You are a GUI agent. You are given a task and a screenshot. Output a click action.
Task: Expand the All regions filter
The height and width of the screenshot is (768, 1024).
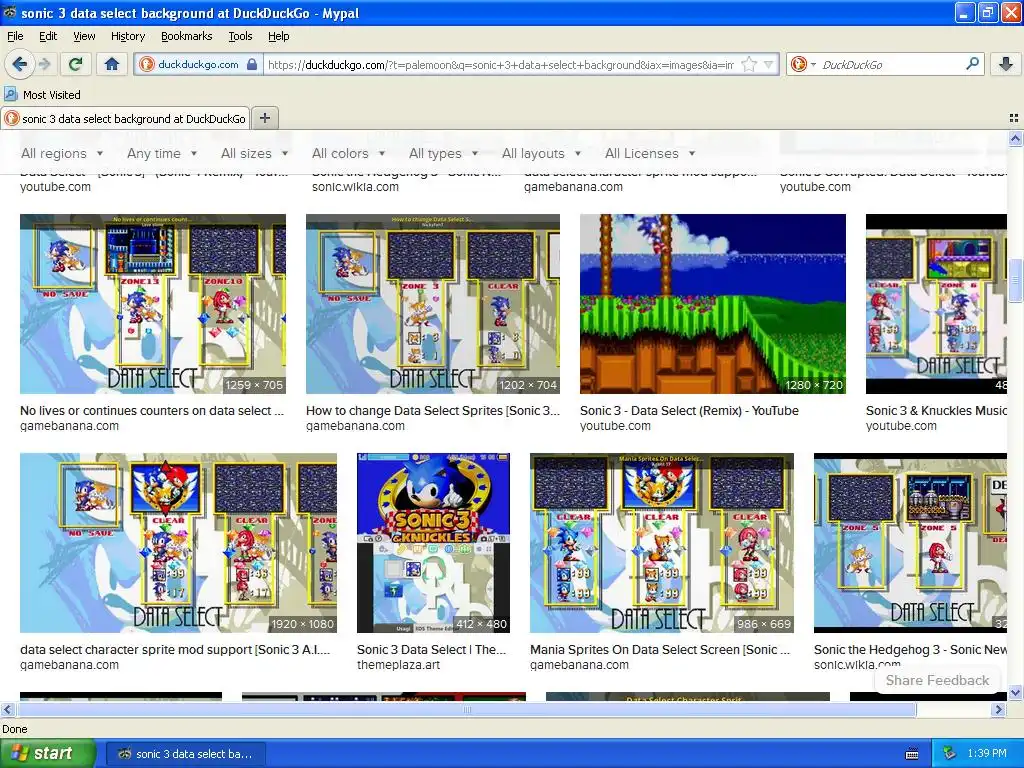(x=62, y=153)
